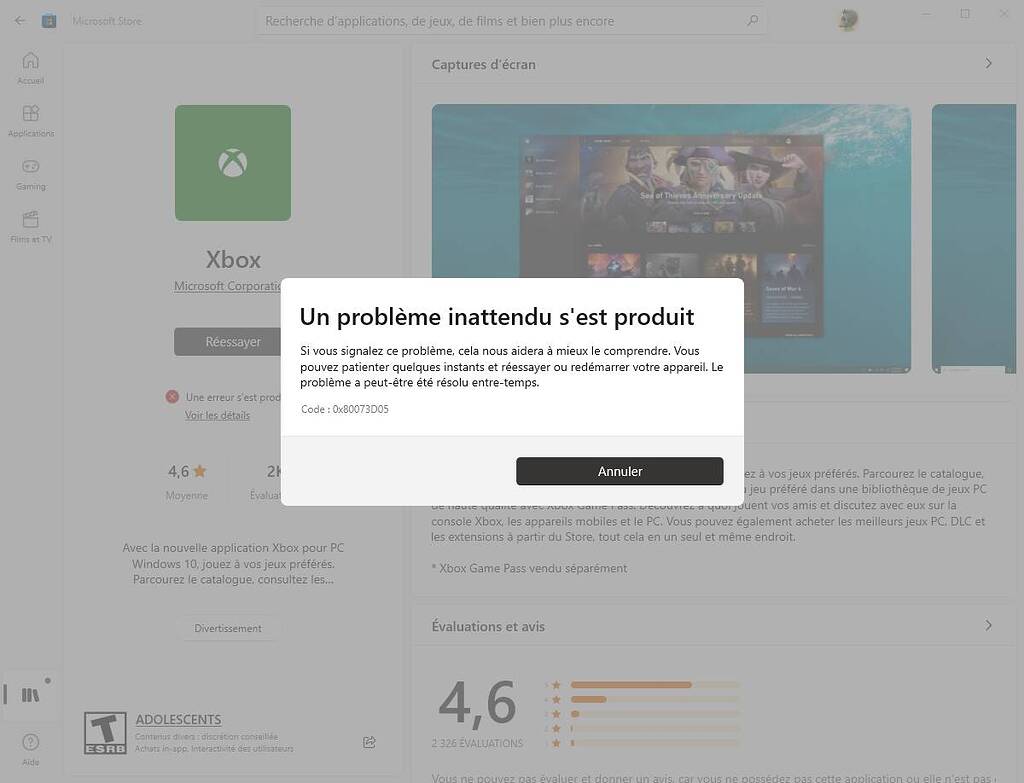Click the search magnifier icon
The width and height of the screenshot is (1024, 783).
(x=752, y=20)
